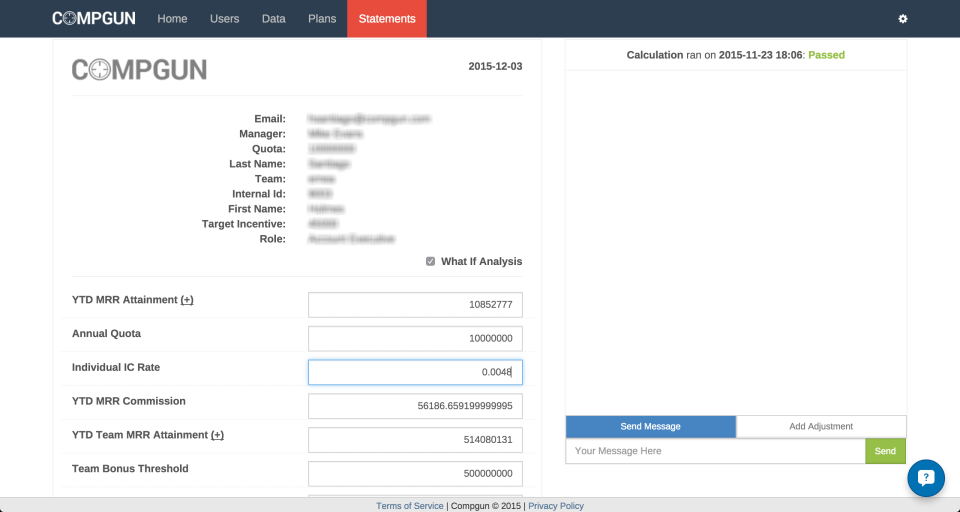This screenshot has height=512, width=960.
Task: Select the Send Message tab
Action: [x=650, y=426]
